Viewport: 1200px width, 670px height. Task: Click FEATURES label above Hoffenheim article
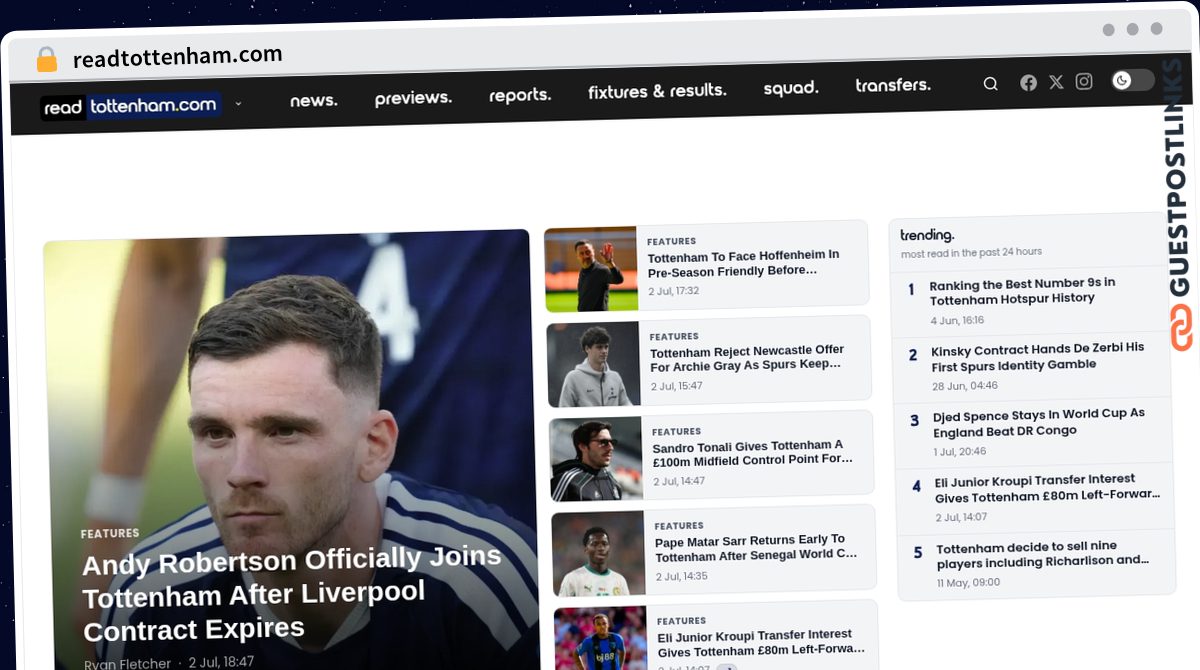tap(671, 242)
